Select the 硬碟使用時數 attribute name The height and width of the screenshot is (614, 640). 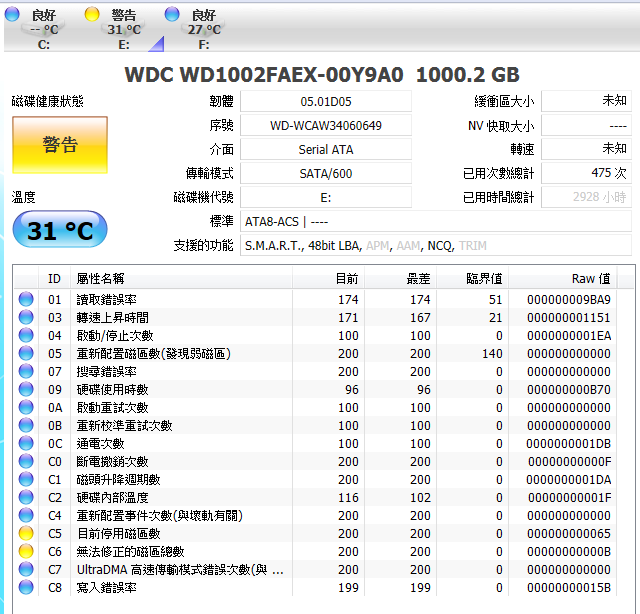coord(113,389)
